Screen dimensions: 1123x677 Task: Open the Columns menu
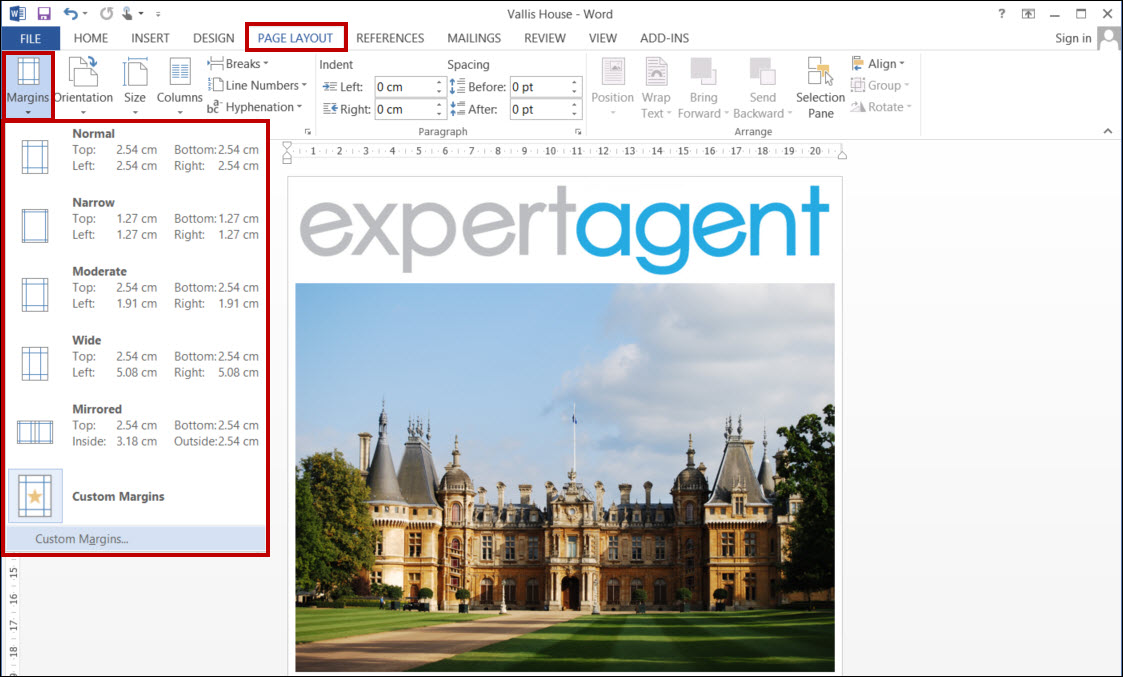tap(179, 85)
